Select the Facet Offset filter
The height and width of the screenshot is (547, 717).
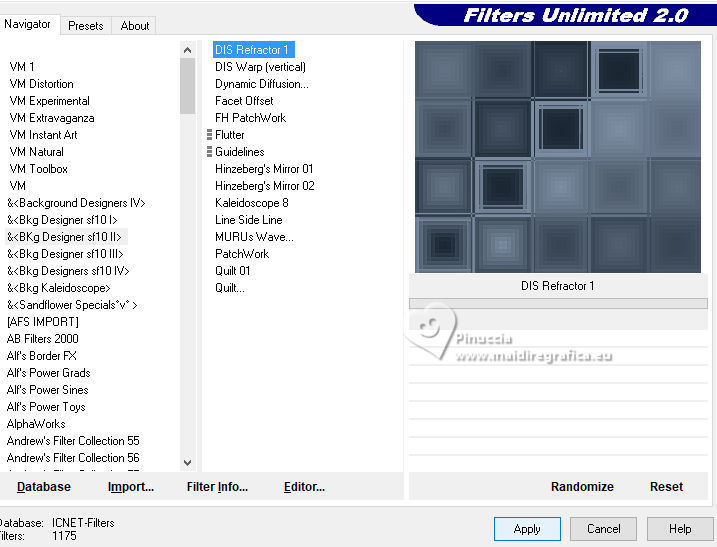click(244, 101)
